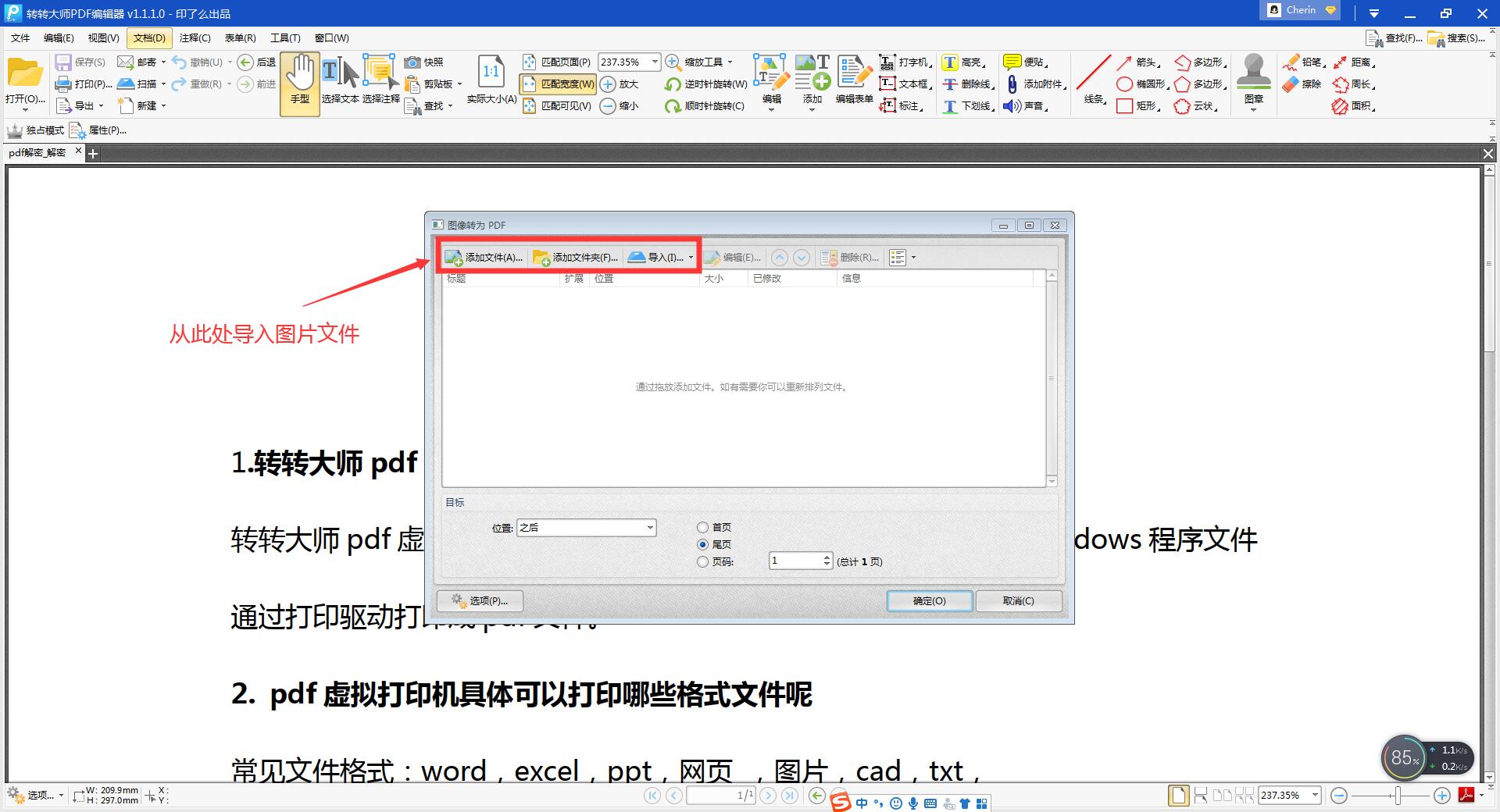Expand the Zoom Tool (缩放工具) dropdown
This screenshot has width=1500, height=812.
click(730, 62)
